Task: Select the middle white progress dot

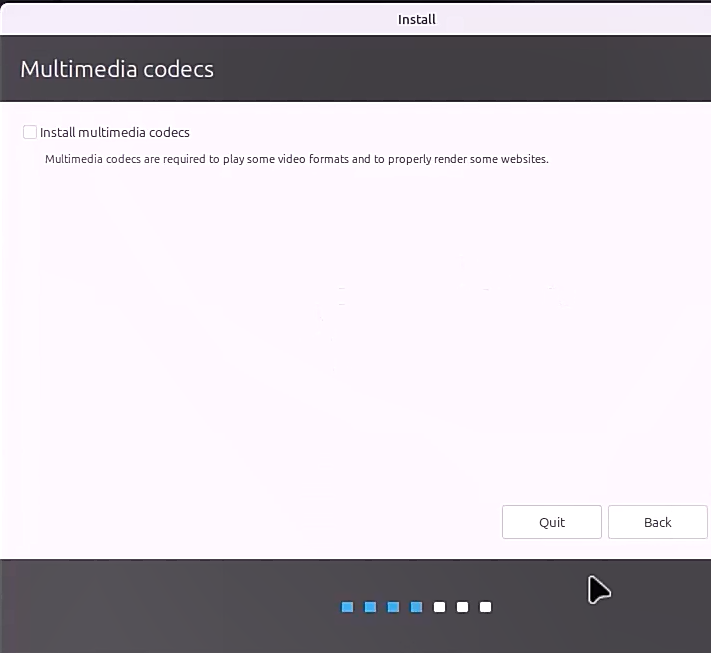Action: pyautogui.click(x=462, y=607)
